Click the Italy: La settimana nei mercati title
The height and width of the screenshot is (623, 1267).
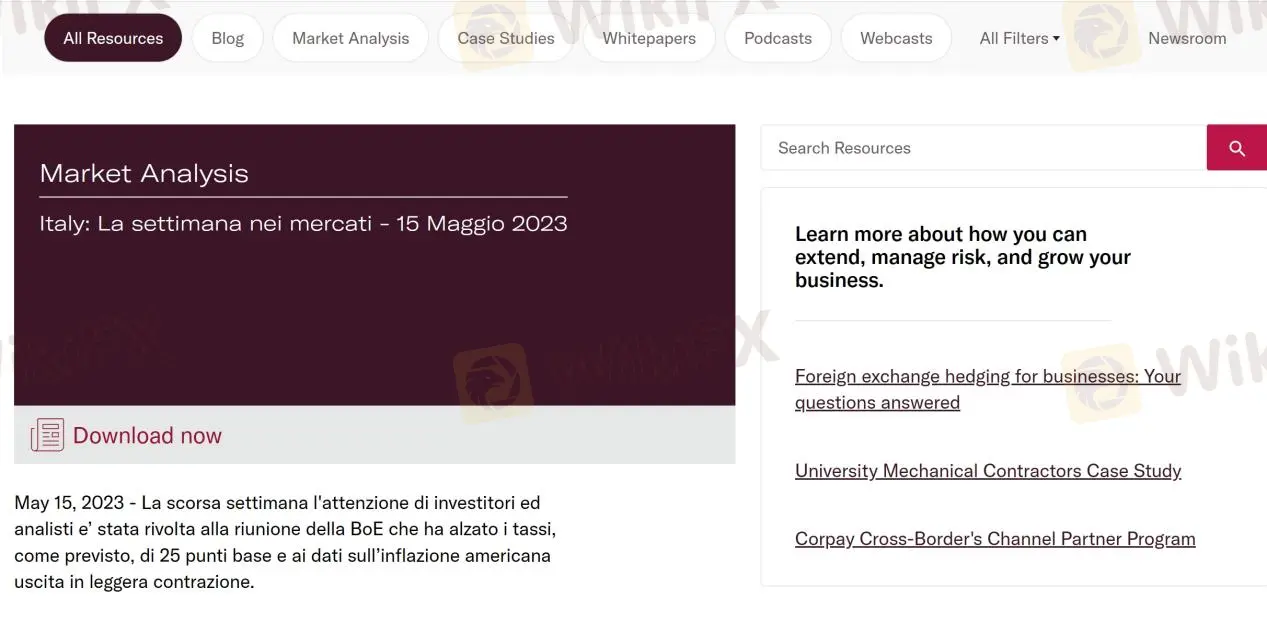coord(303,223)
